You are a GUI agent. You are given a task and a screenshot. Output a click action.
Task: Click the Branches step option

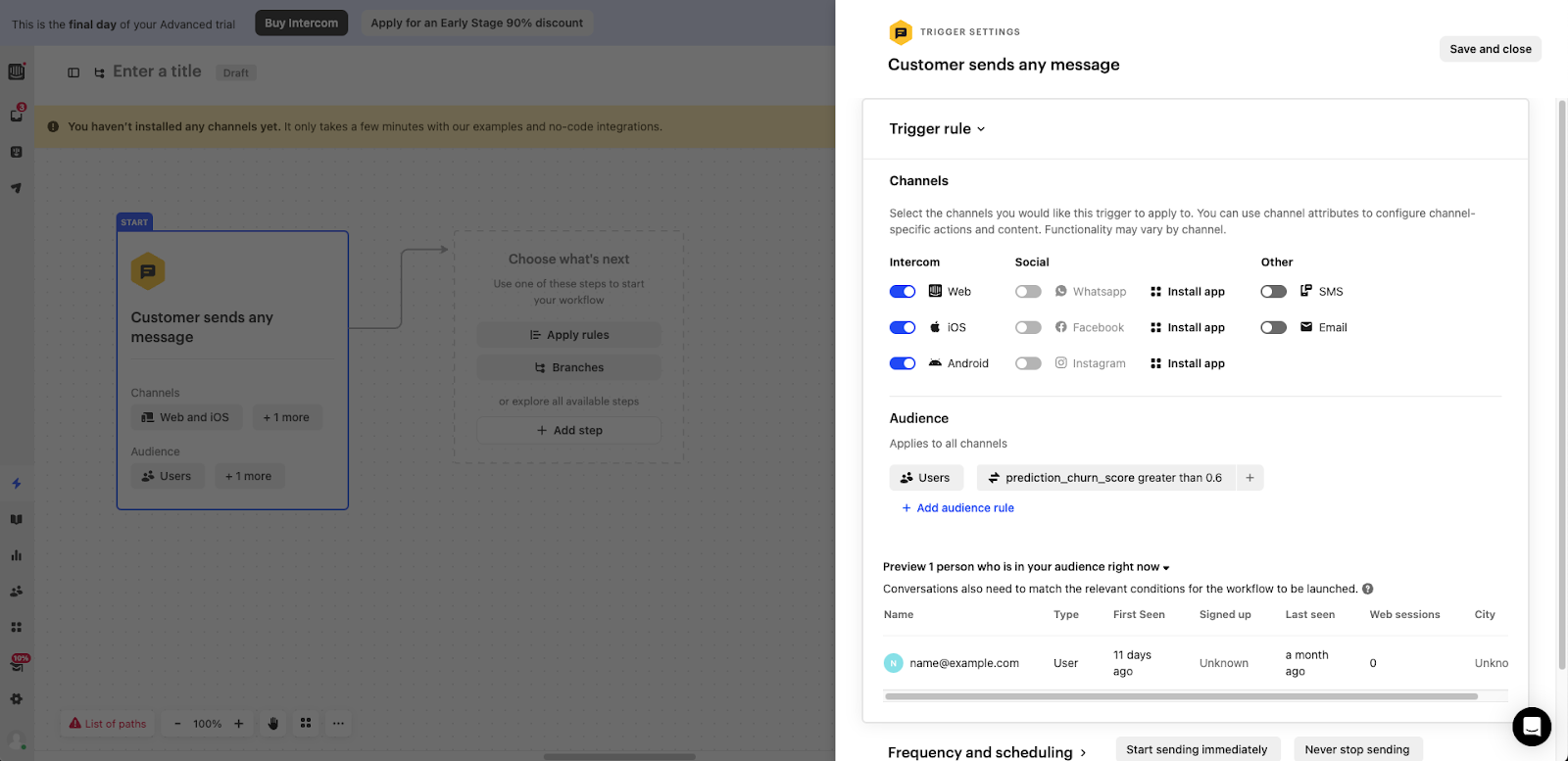pos(568,367)
